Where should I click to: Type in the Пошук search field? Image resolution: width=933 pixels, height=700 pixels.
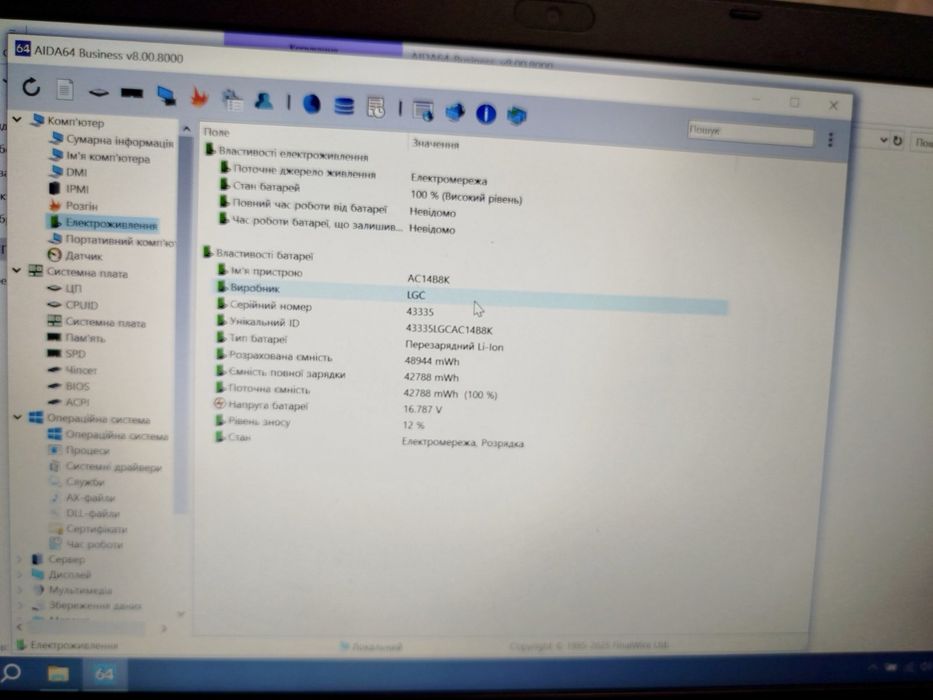[x=750, y=135]
